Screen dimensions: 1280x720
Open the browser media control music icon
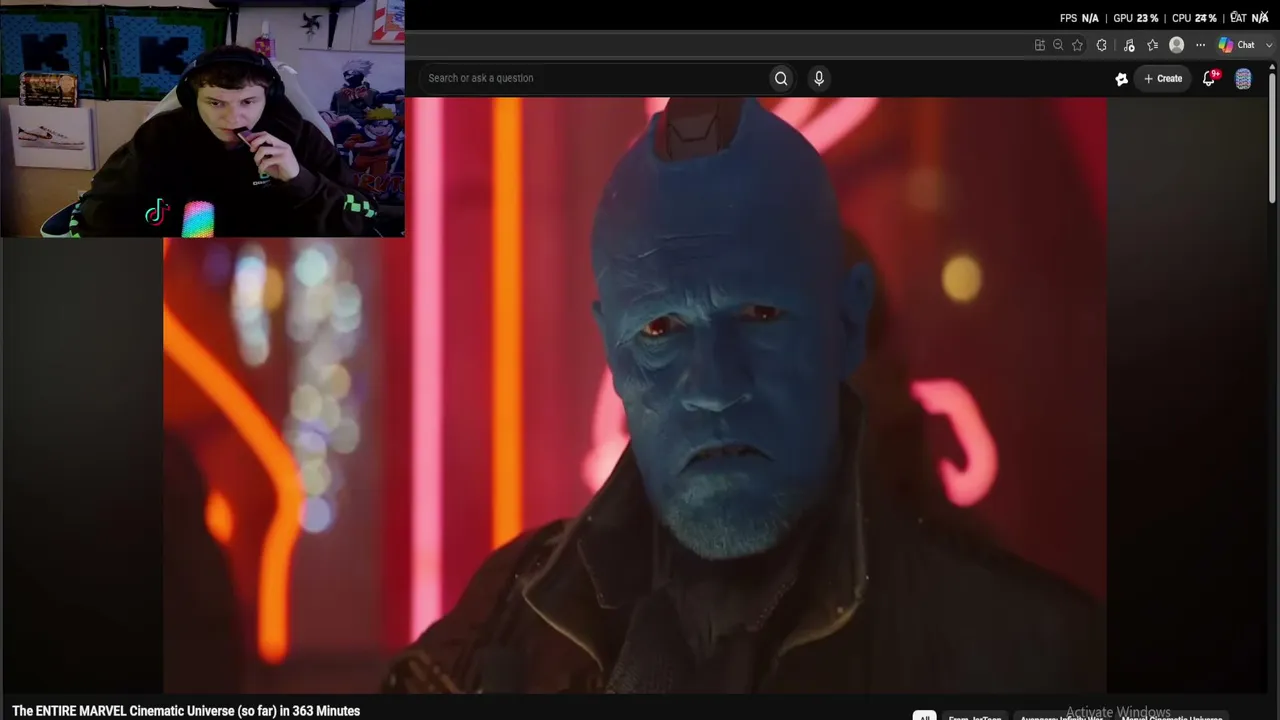click(1129, 45)
